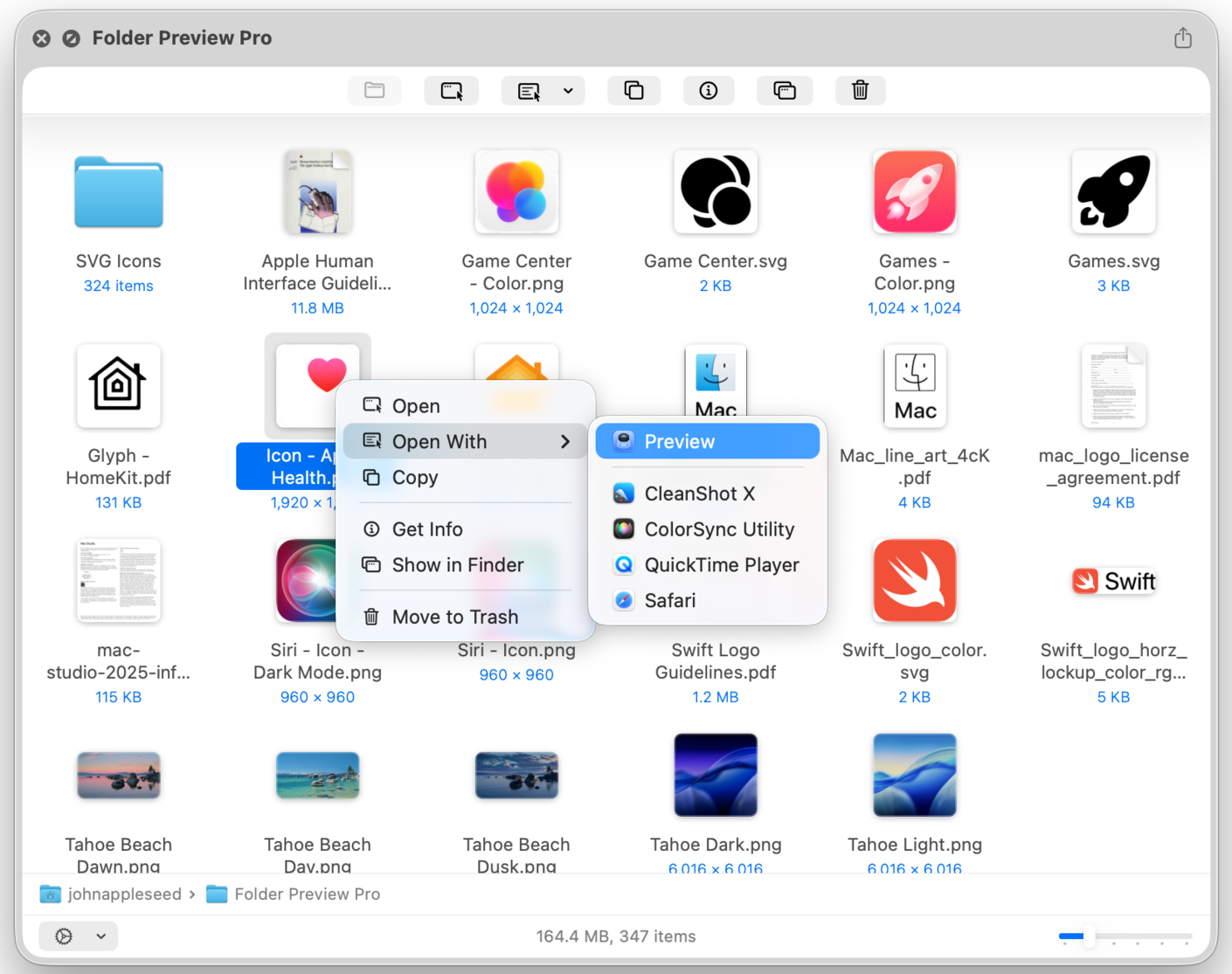The image size is (1232, 974).
Task: Click the Swift Logo Guidelines.pdf label
Action: [716, 661]
